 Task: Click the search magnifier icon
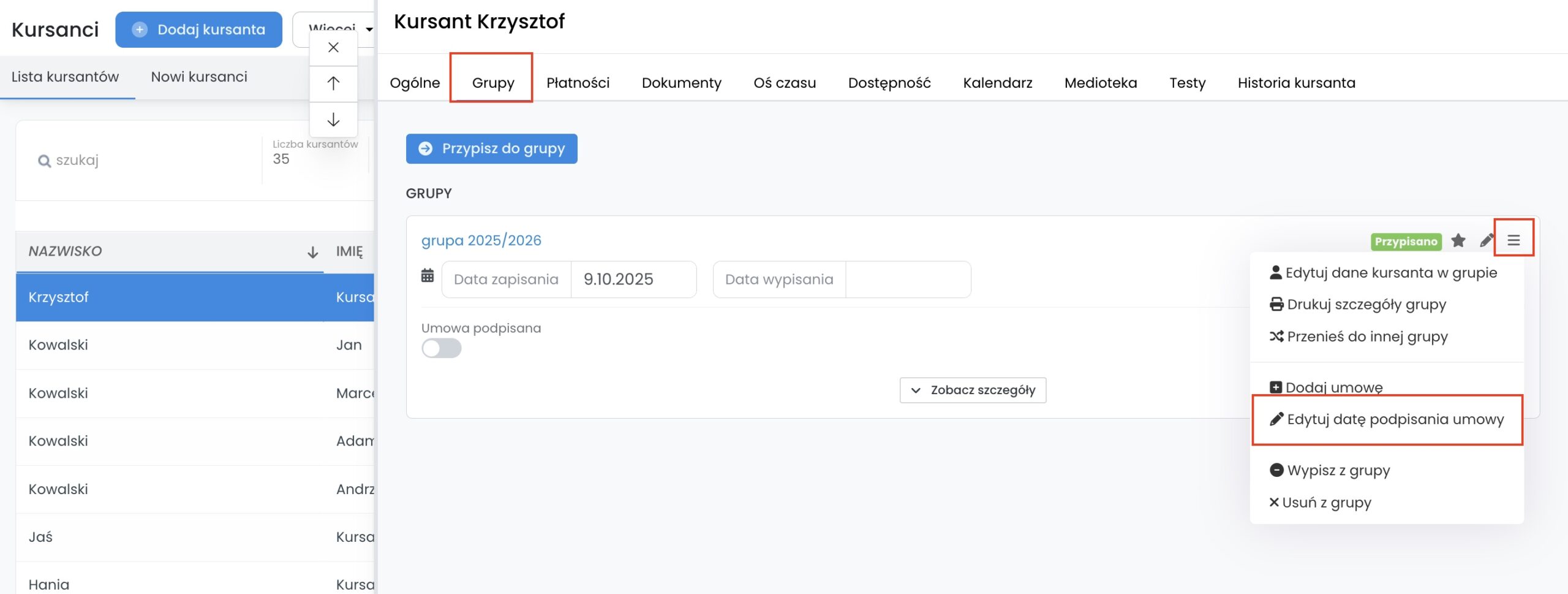[x=44, y=161]
